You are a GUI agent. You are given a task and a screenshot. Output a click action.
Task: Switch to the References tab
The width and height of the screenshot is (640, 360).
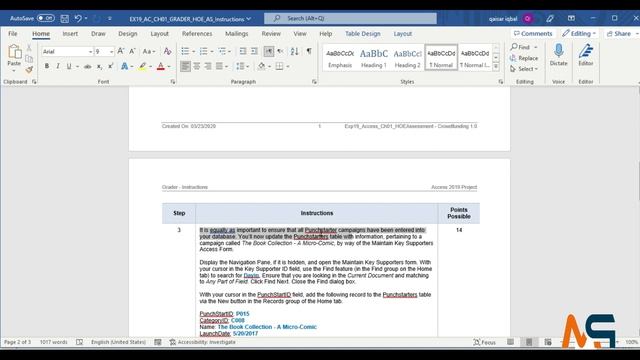coord(197,33)
